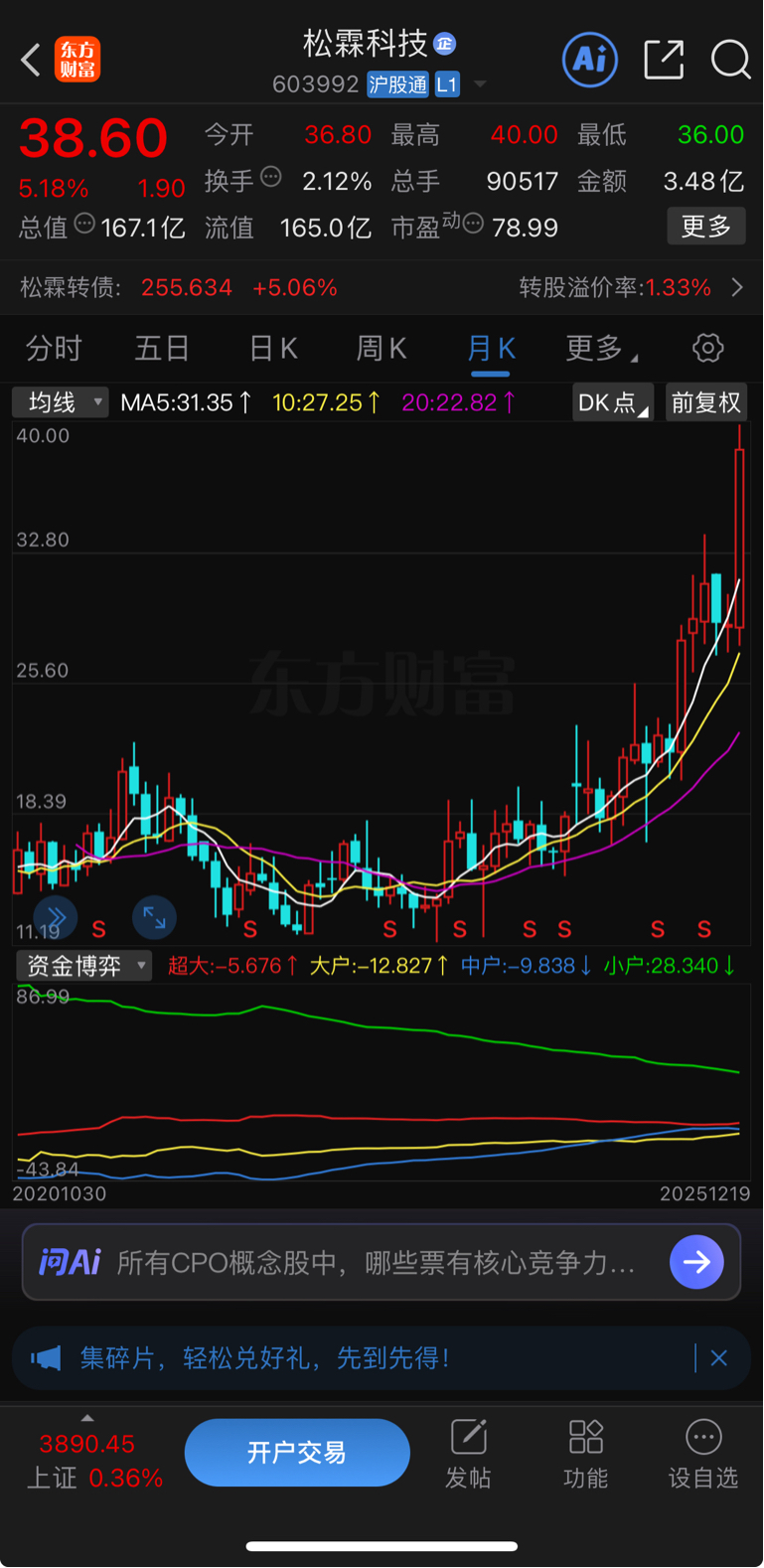Switch to the 周K tab

click(382, 349)
